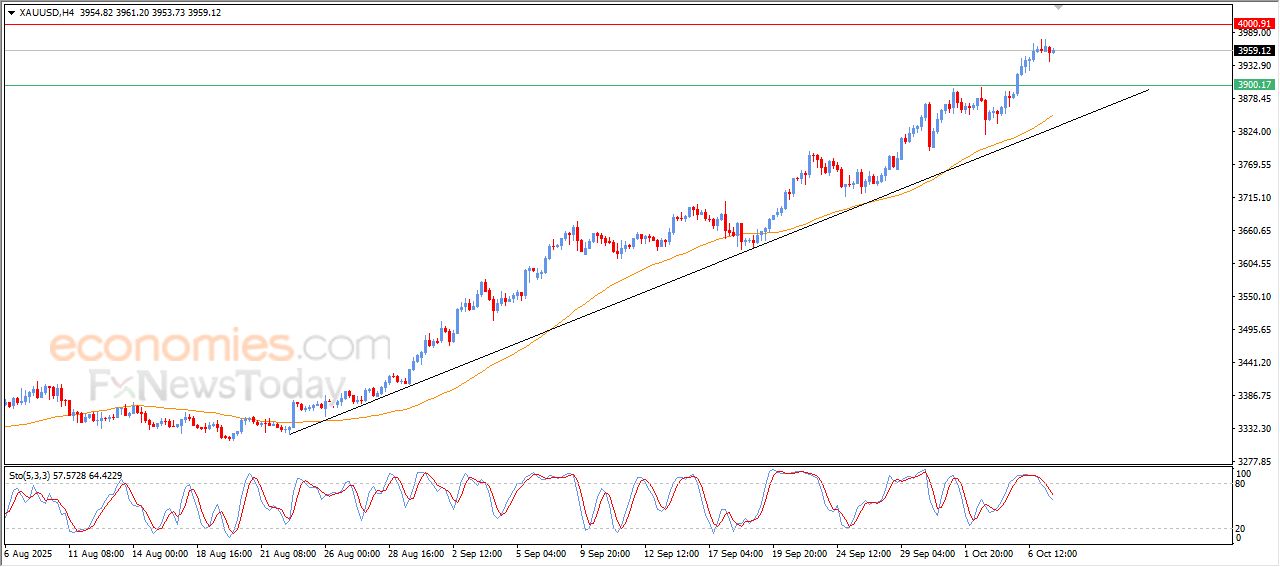Click the green 3900.17 price label

(x=1253, y=85)
